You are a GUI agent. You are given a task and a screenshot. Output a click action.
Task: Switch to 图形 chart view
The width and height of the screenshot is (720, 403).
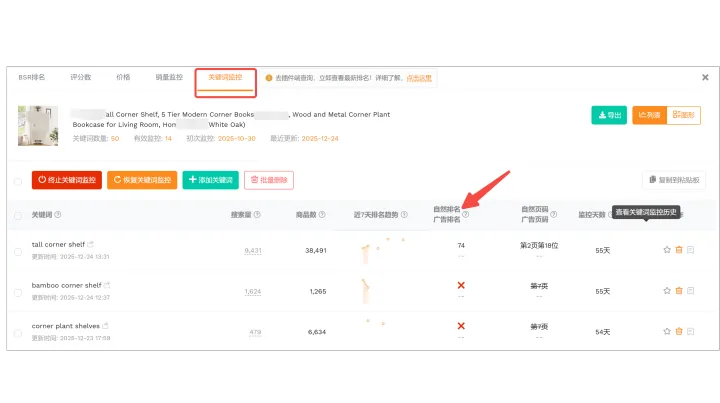(684, 115)
